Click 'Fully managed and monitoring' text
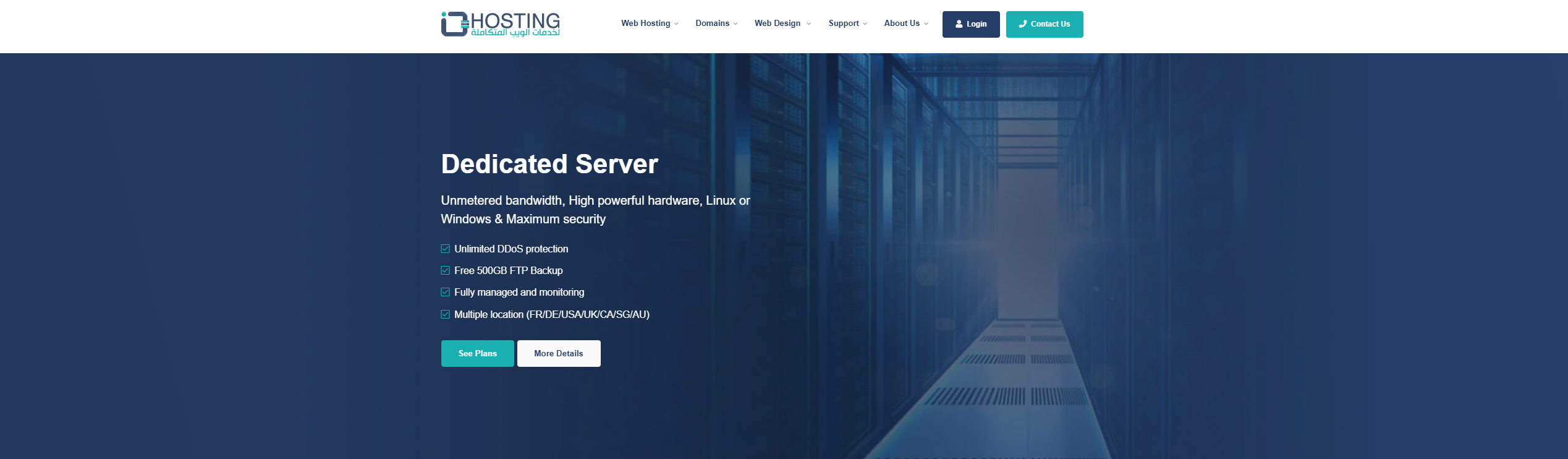Screen dimensions: 1568x459 pos(519,292)
